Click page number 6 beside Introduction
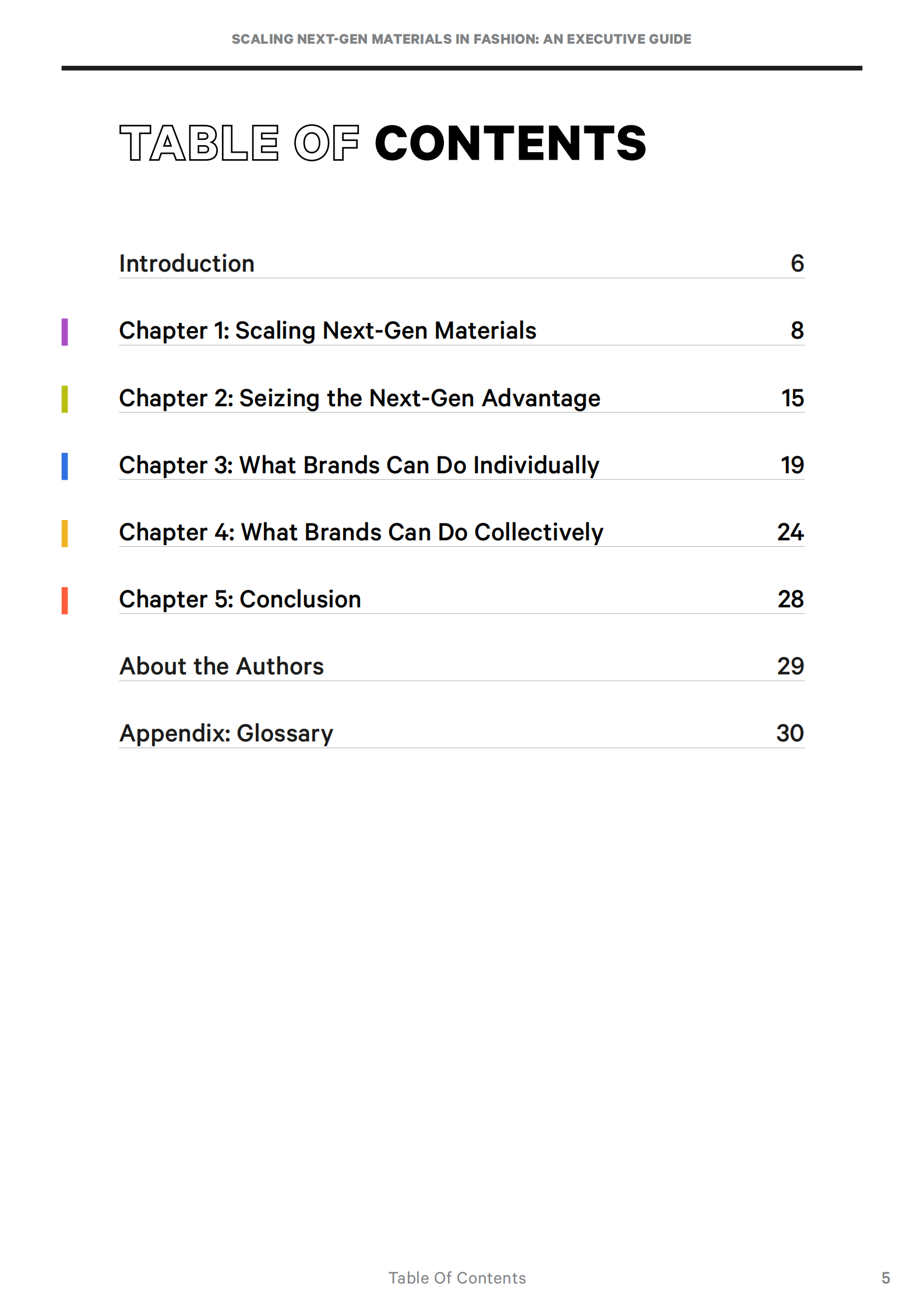The image size is (924, 1308). 797,263
